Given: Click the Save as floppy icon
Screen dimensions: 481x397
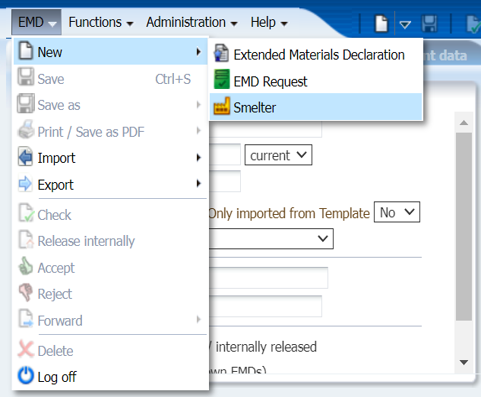Looking at the screenshot, I should pos(26,103).
